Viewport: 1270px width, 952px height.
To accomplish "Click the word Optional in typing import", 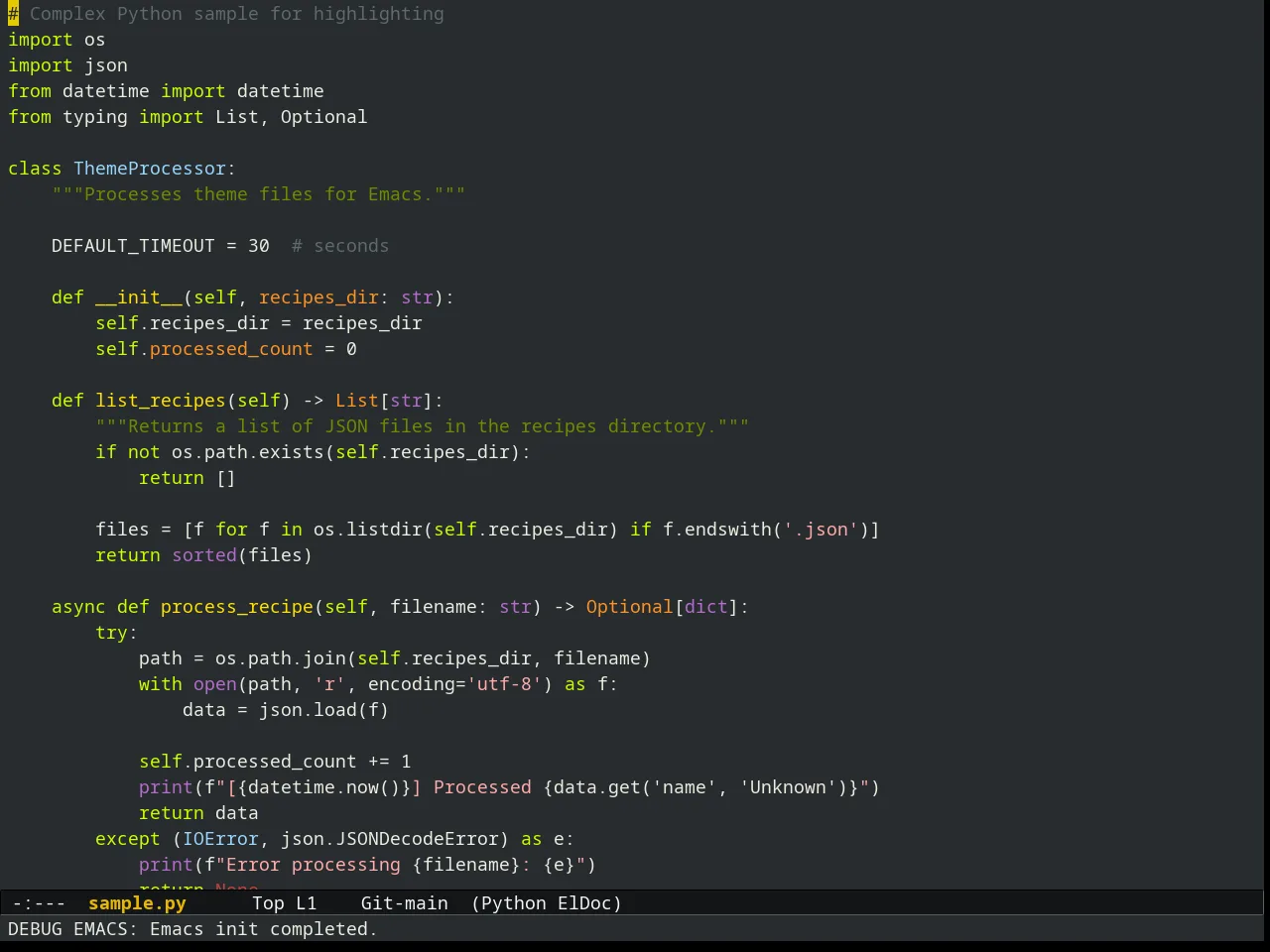I will point(323,117).
